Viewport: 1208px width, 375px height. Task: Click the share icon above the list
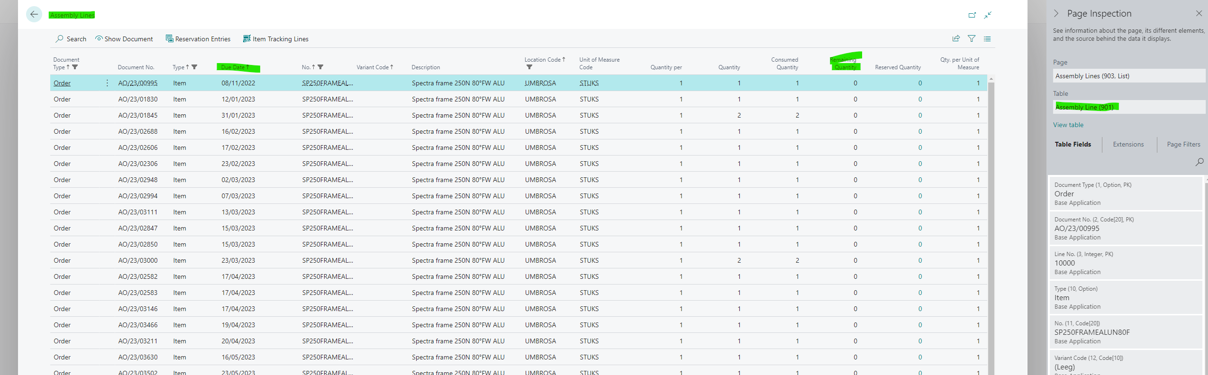coord(956,39)
